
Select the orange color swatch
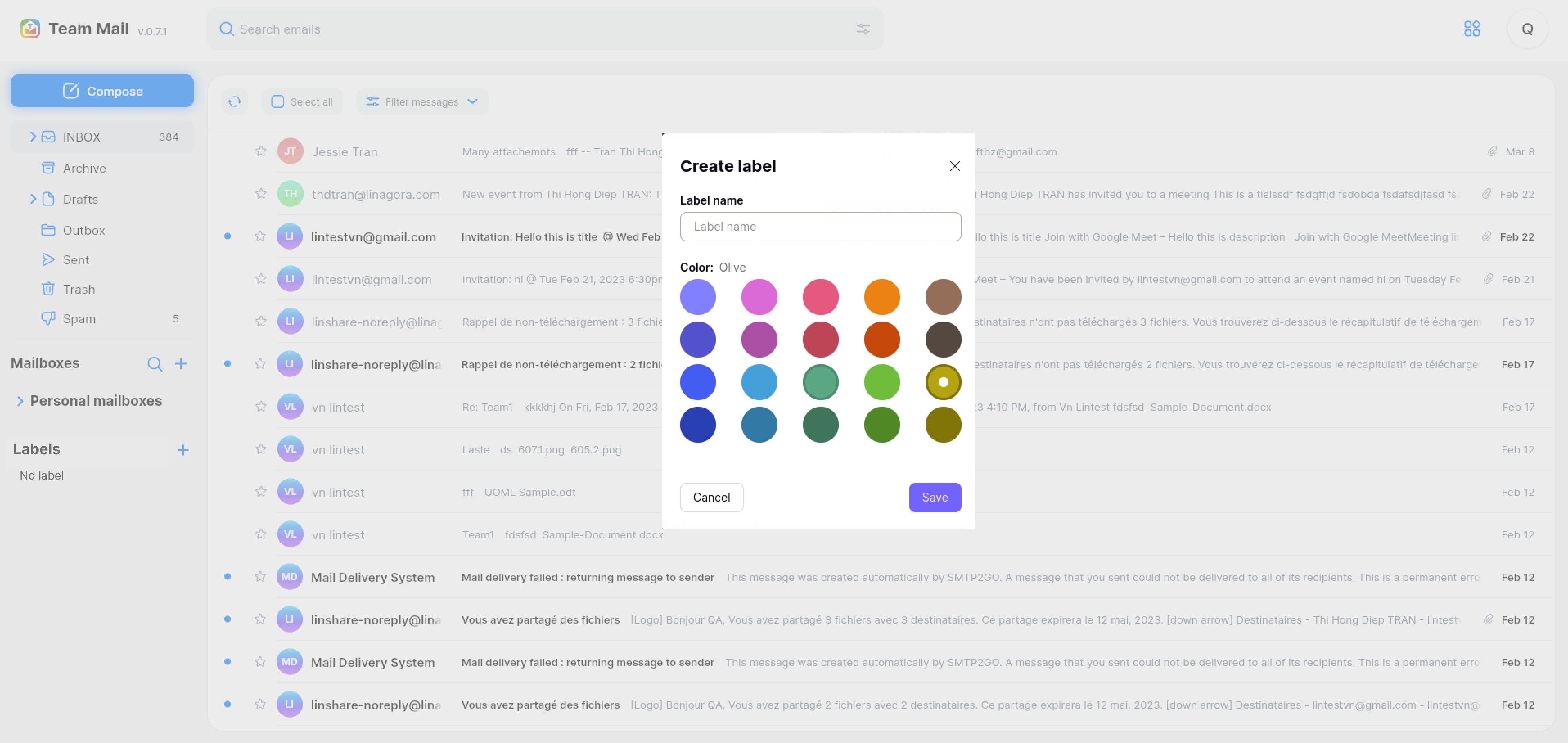pyautogui.click(x=882, y=297)
